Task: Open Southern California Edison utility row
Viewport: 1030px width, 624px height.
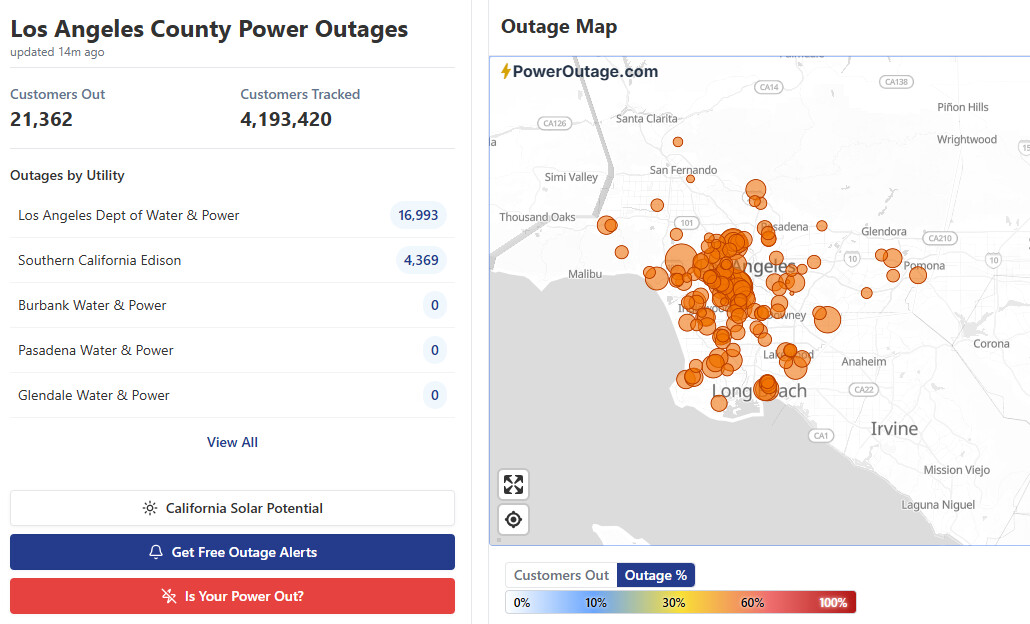Action: click(232, 260)
